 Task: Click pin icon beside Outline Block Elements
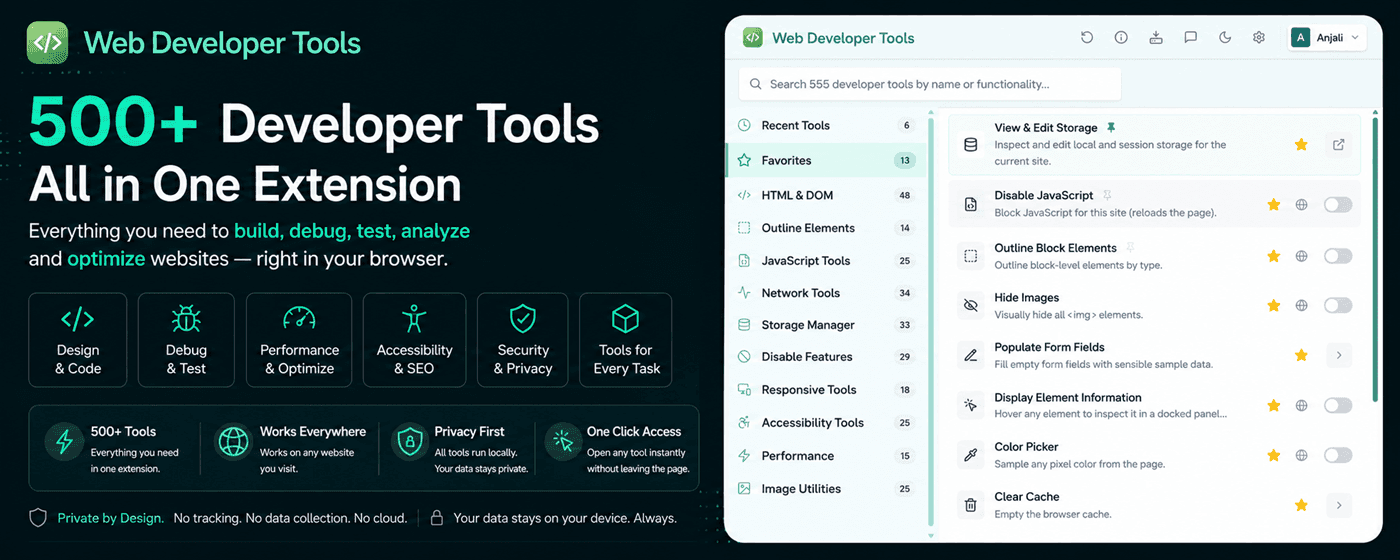(1130, 247)
